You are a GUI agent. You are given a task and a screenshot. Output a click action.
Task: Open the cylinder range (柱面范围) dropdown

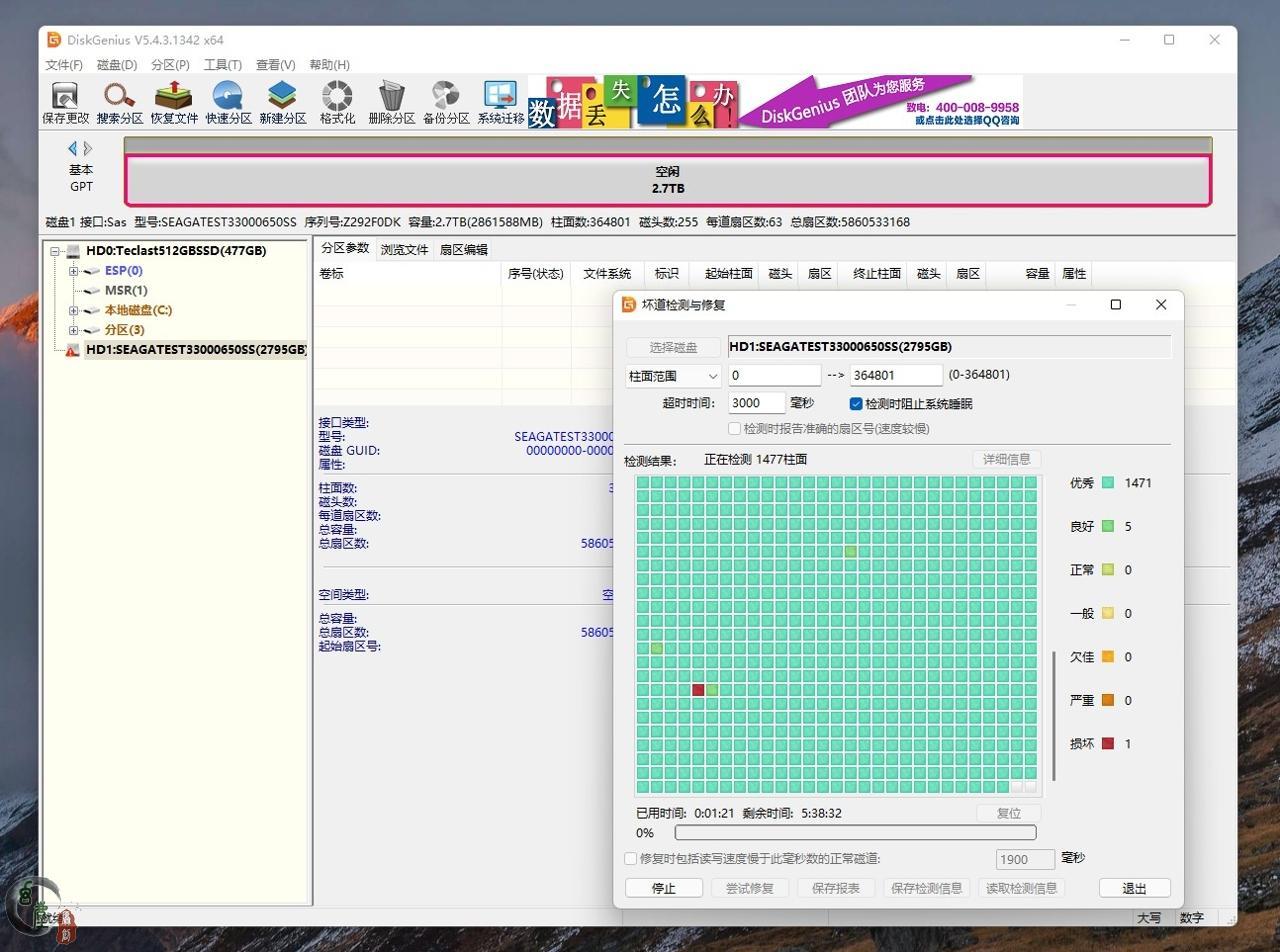coord(673,376)
